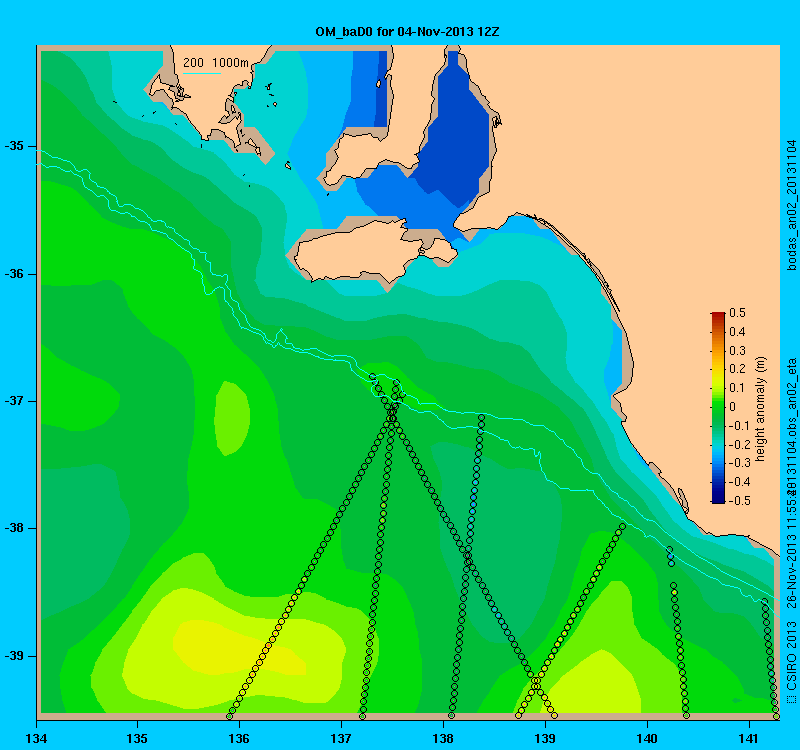
Task: Click the colorbar's top label positive '0.5'
Action: [x=737, y=313]
